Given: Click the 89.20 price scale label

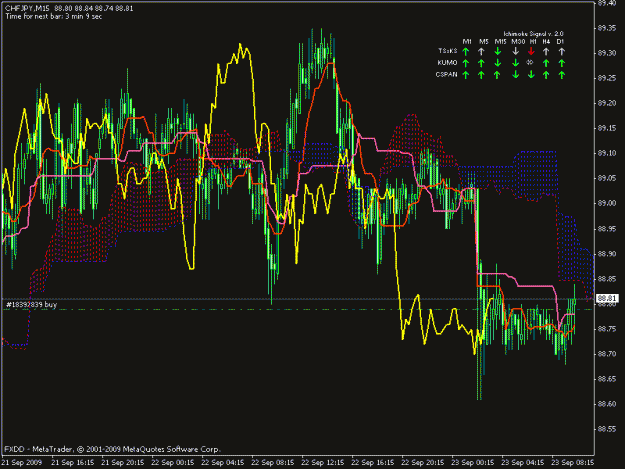Looking at the screenshot, I should (607, 103).
